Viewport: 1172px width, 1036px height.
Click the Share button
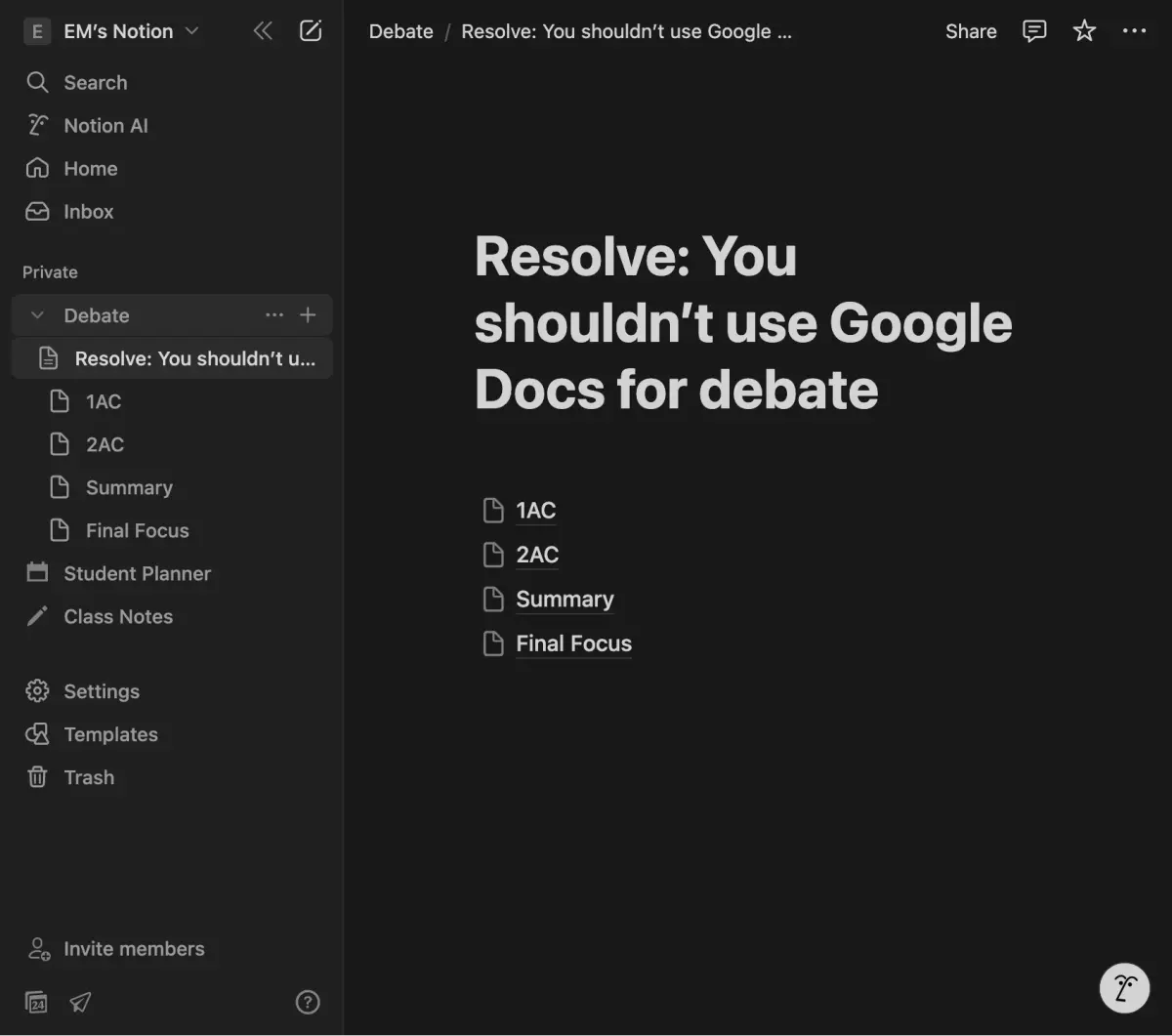[971, 31]
